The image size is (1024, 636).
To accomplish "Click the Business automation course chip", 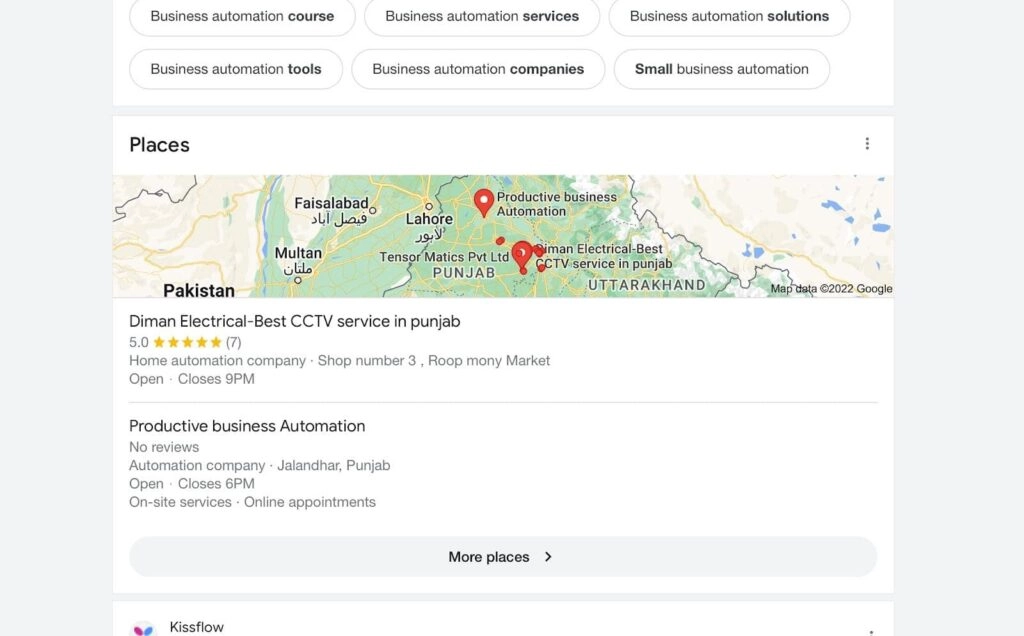I will (242, 16).
